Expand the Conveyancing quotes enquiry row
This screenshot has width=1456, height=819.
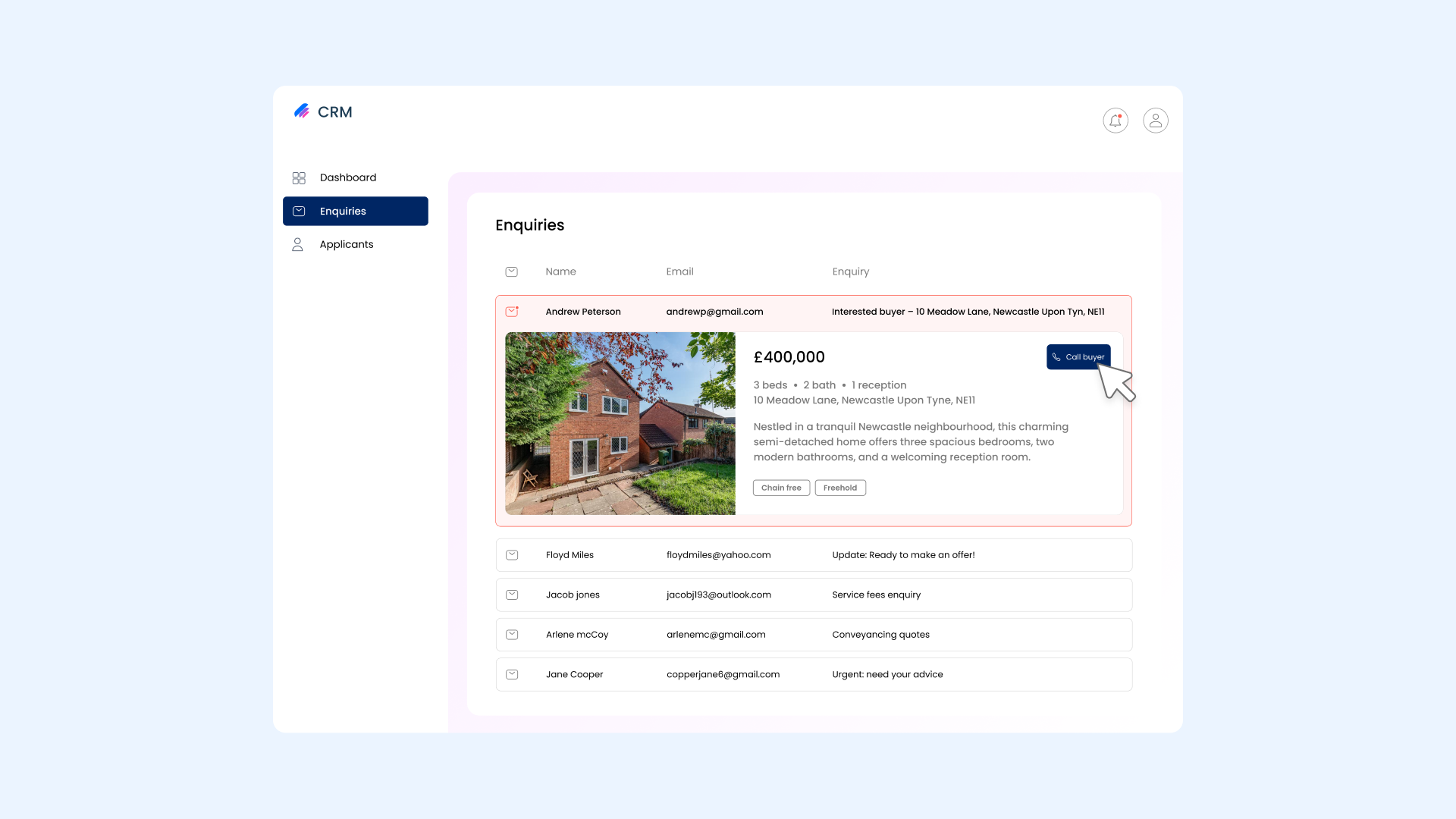coord(880,635)
